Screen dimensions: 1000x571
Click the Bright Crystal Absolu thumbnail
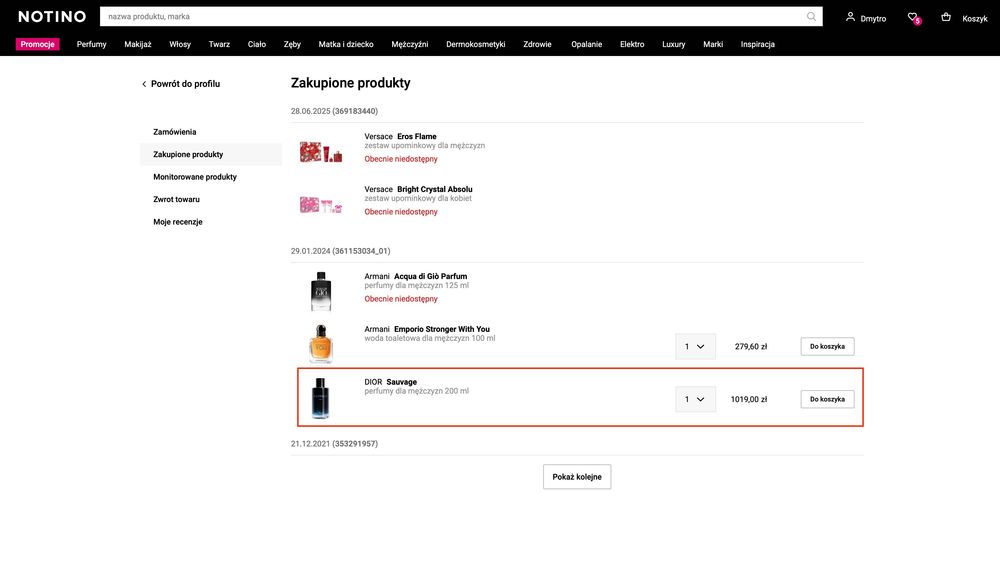tap(321, 205)
